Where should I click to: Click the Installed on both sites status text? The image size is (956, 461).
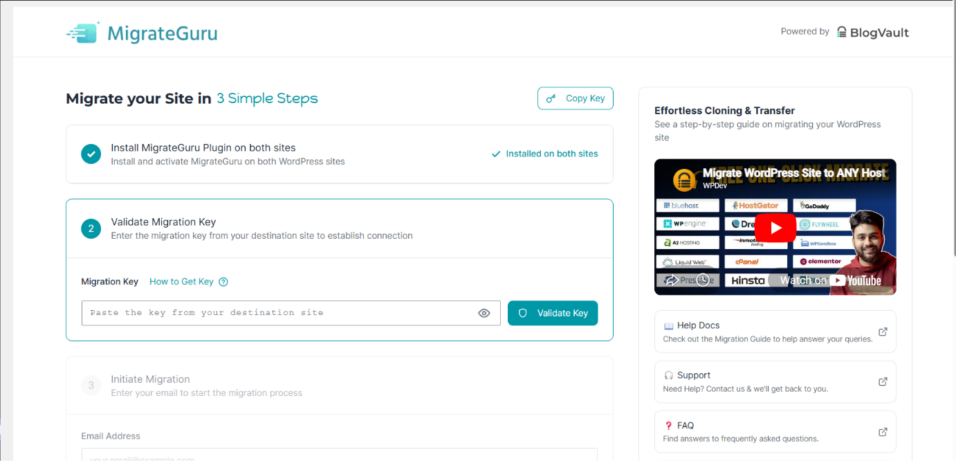[552, 154]
